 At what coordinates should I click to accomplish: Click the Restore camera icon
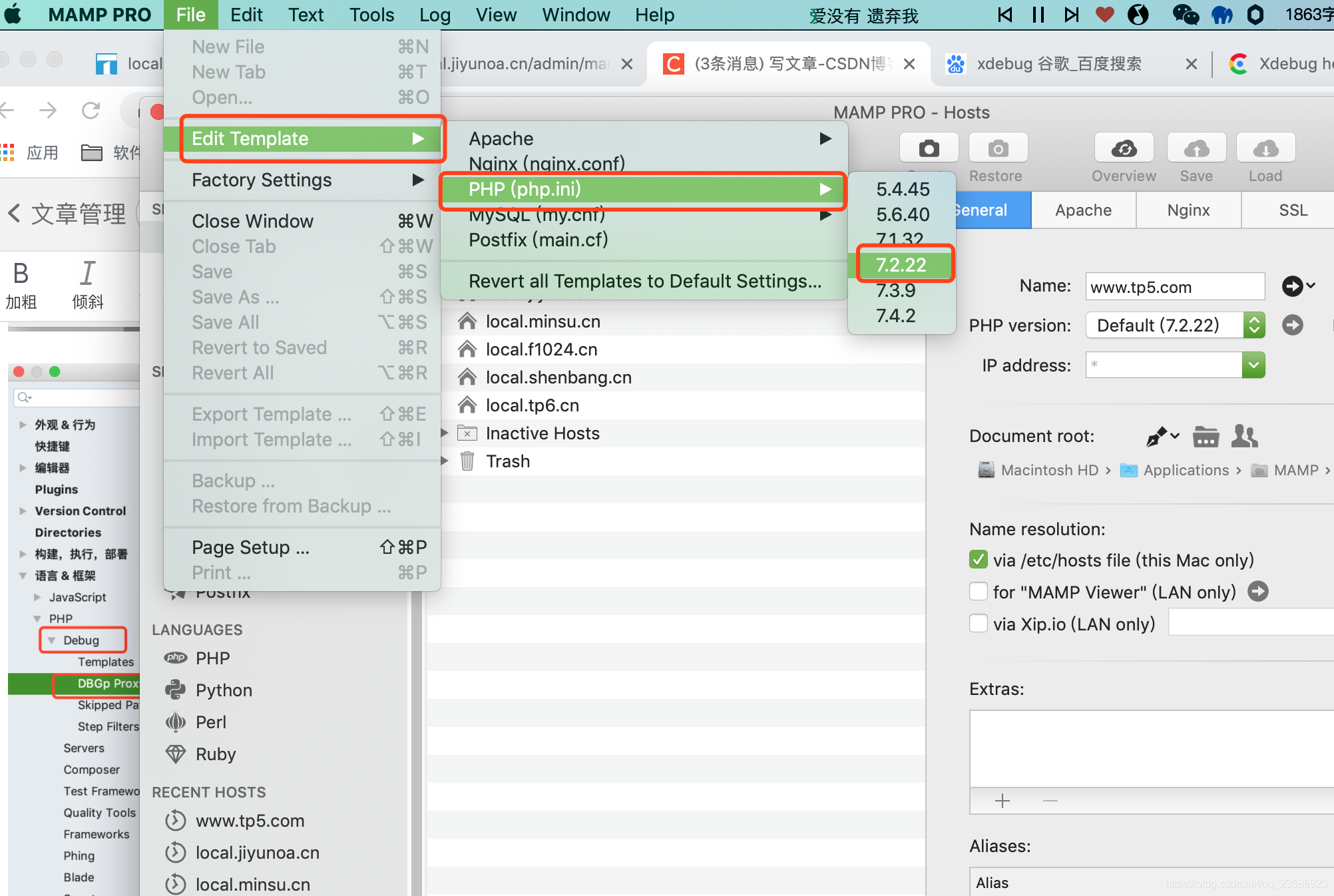tap(997, 148)
